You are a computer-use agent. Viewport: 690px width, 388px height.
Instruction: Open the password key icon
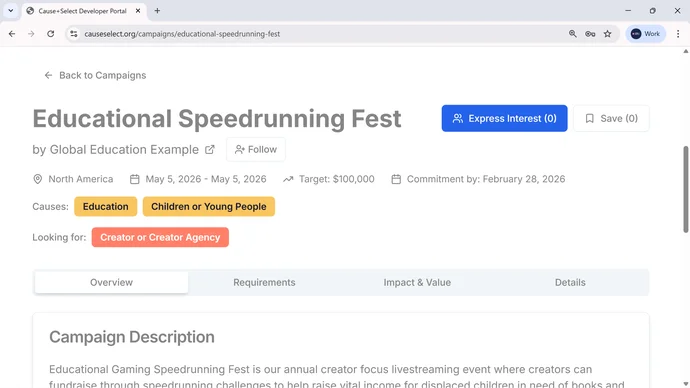click(590, 34)
